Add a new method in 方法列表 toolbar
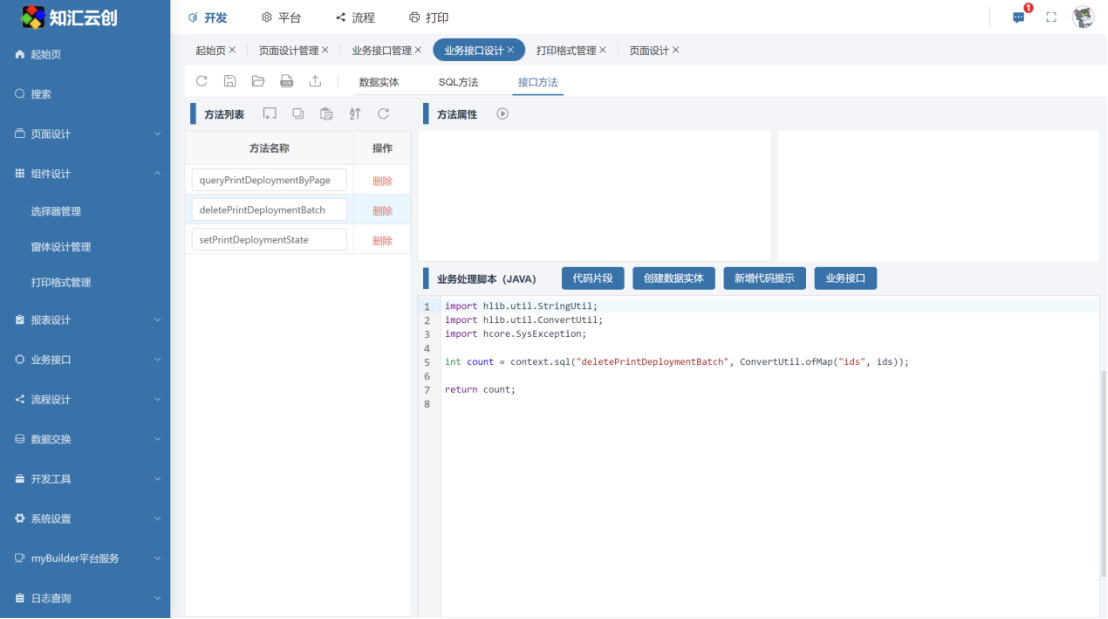 pyautogui.click(x=269, y=114)
